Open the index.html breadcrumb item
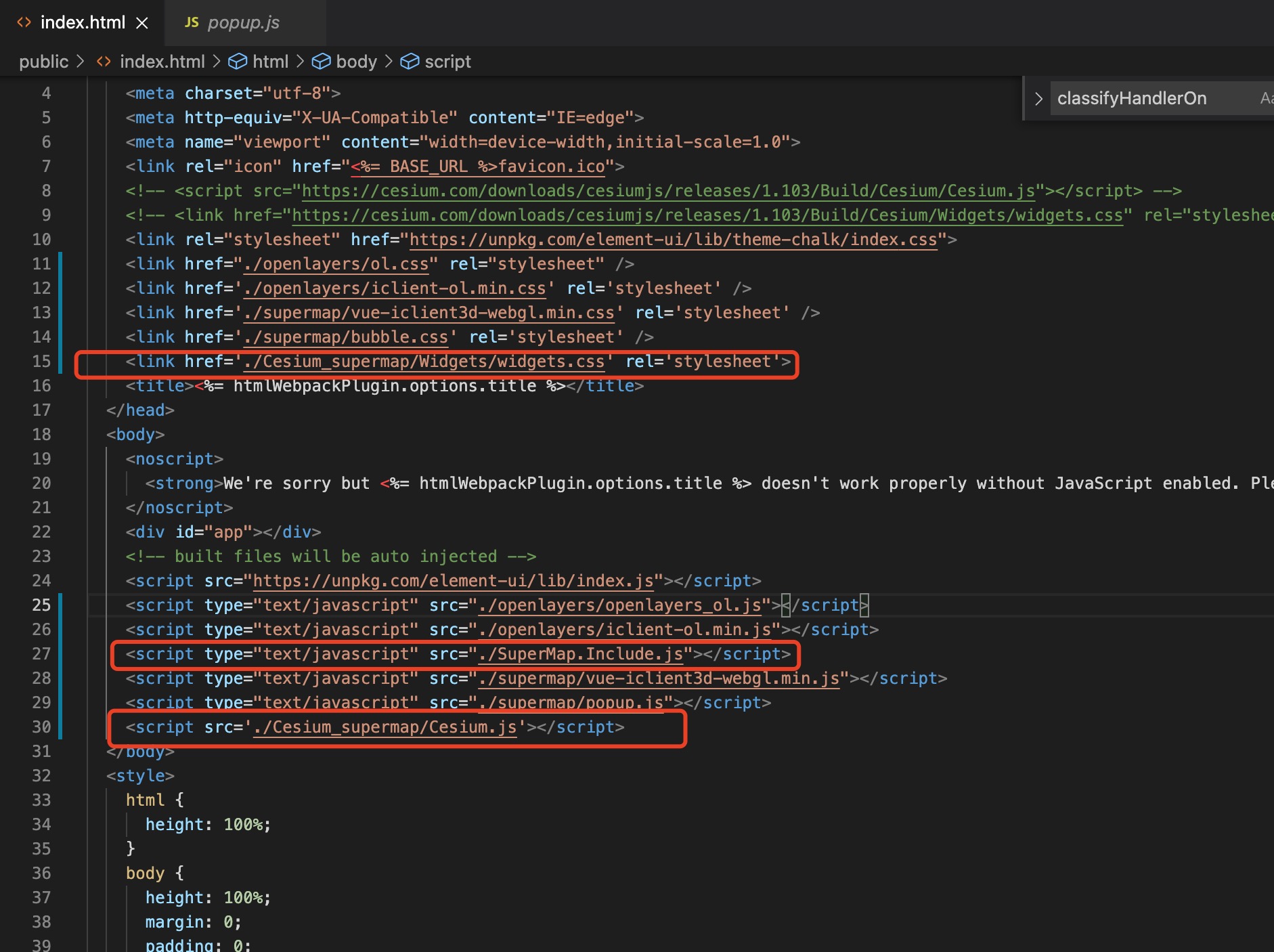This screenshot has height=952, width=1274. pos(162,62)
